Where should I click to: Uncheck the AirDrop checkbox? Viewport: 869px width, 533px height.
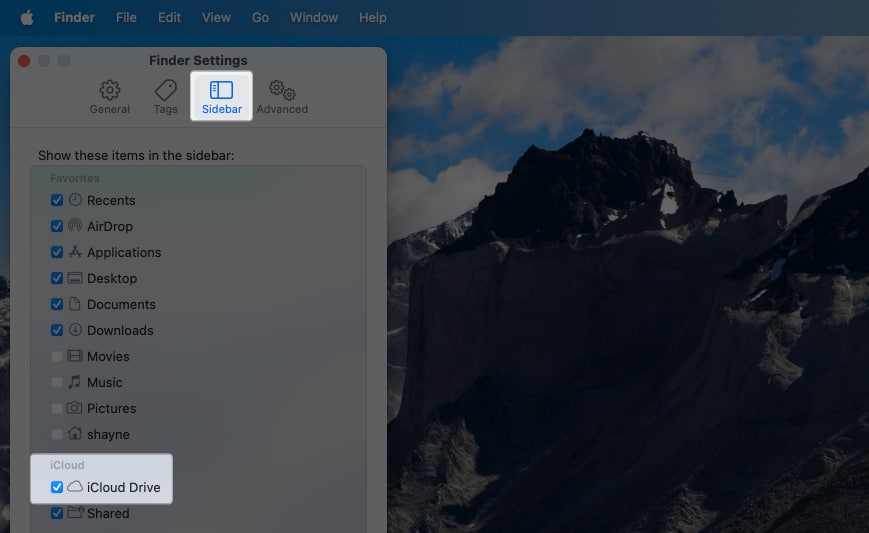tap(57, 226)
